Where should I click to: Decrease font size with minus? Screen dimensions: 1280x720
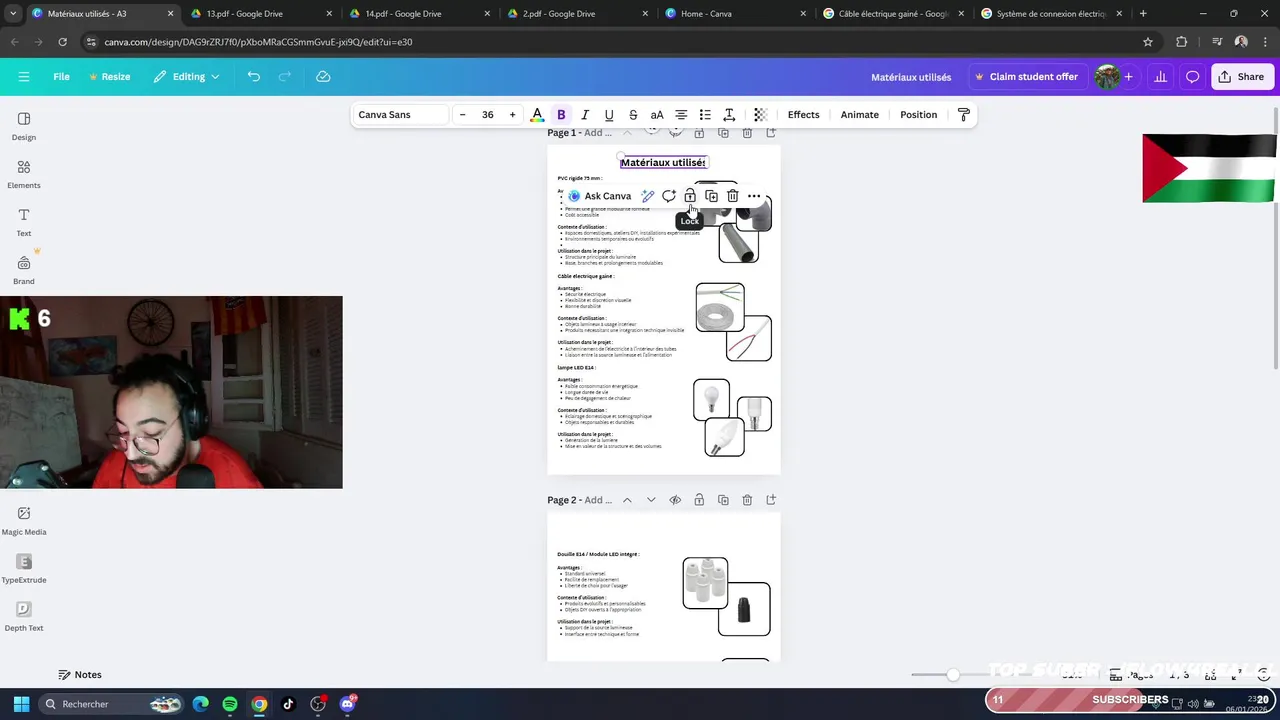(462, 115)
